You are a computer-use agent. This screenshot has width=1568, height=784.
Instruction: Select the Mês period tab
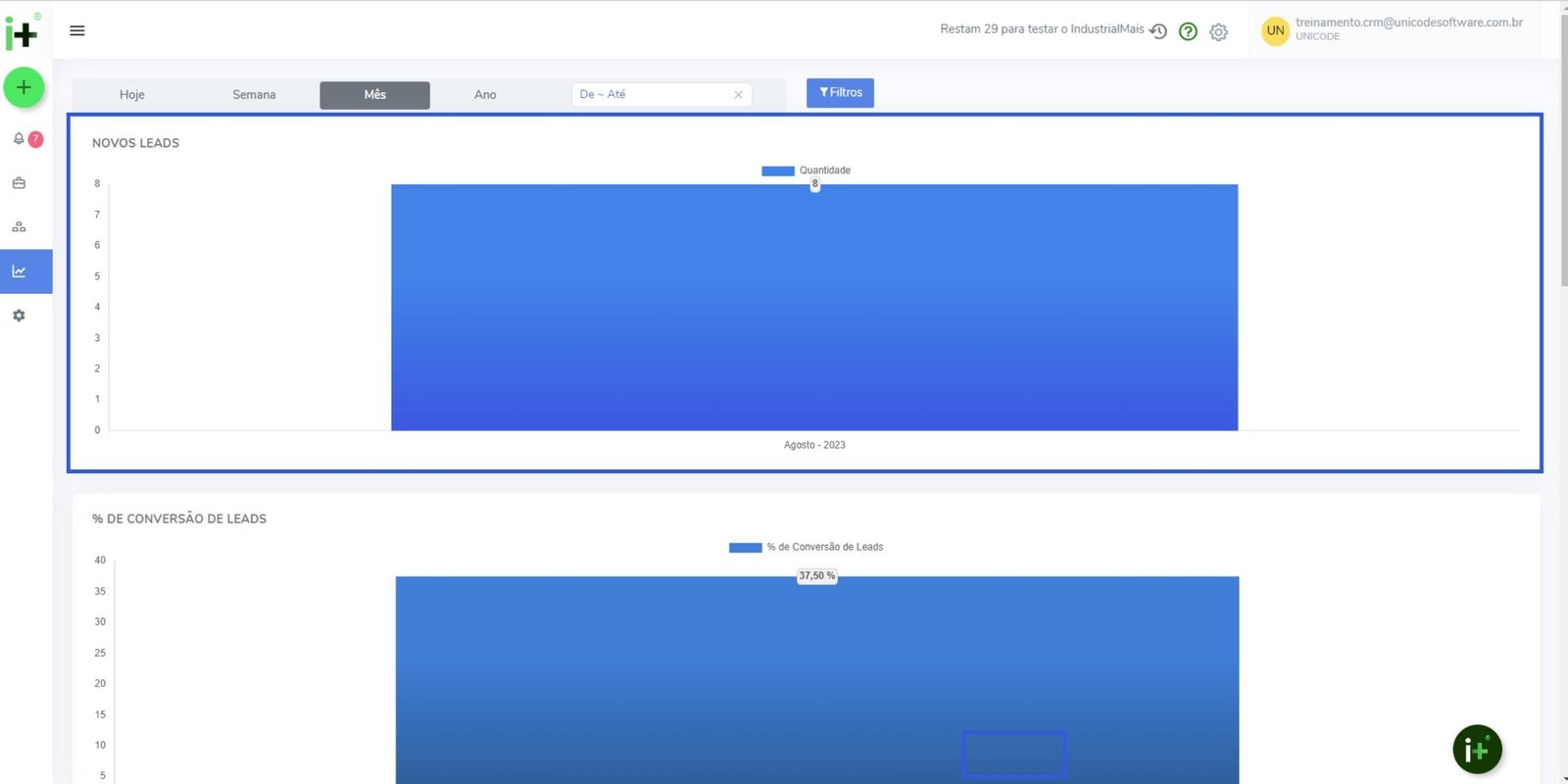374,95
